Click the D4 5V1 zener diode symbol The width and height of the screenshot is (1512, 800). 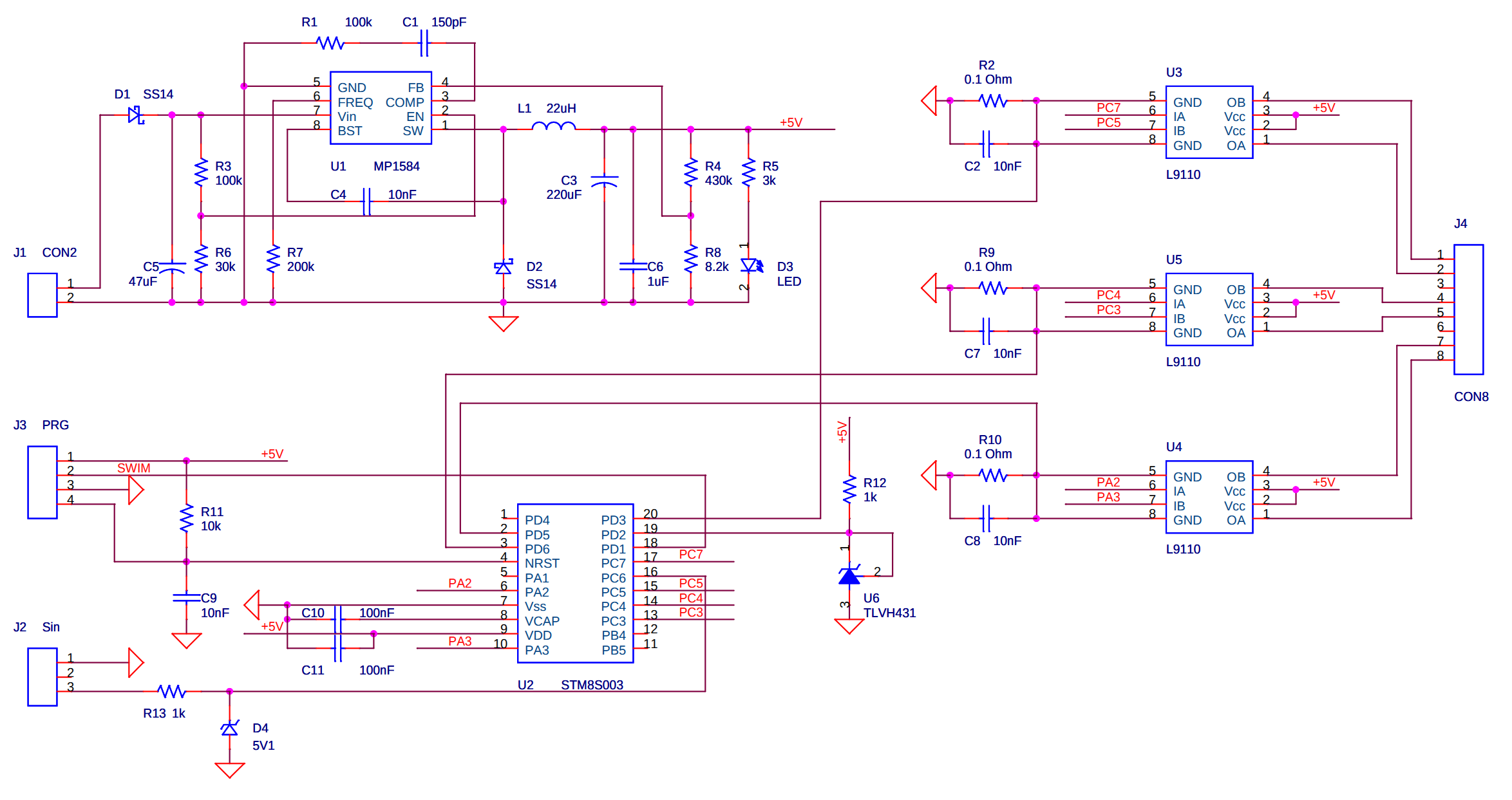click(229, 729)
